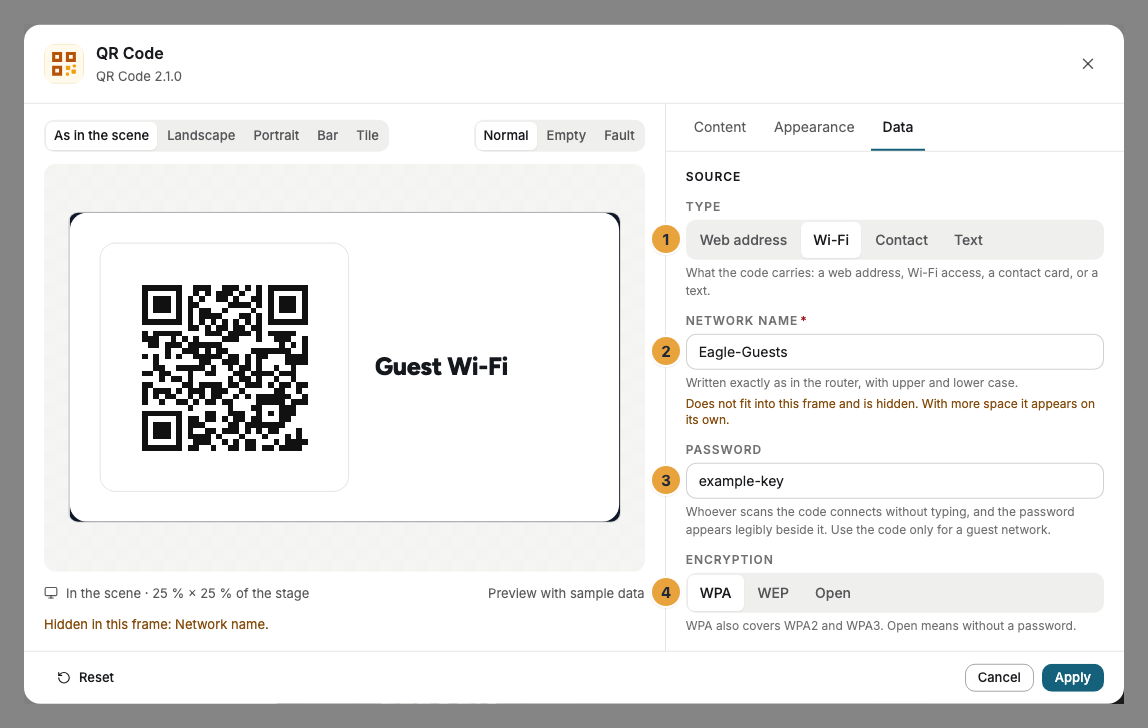Click the NETWORK NAME label
1148x728 pixels.
741,321
